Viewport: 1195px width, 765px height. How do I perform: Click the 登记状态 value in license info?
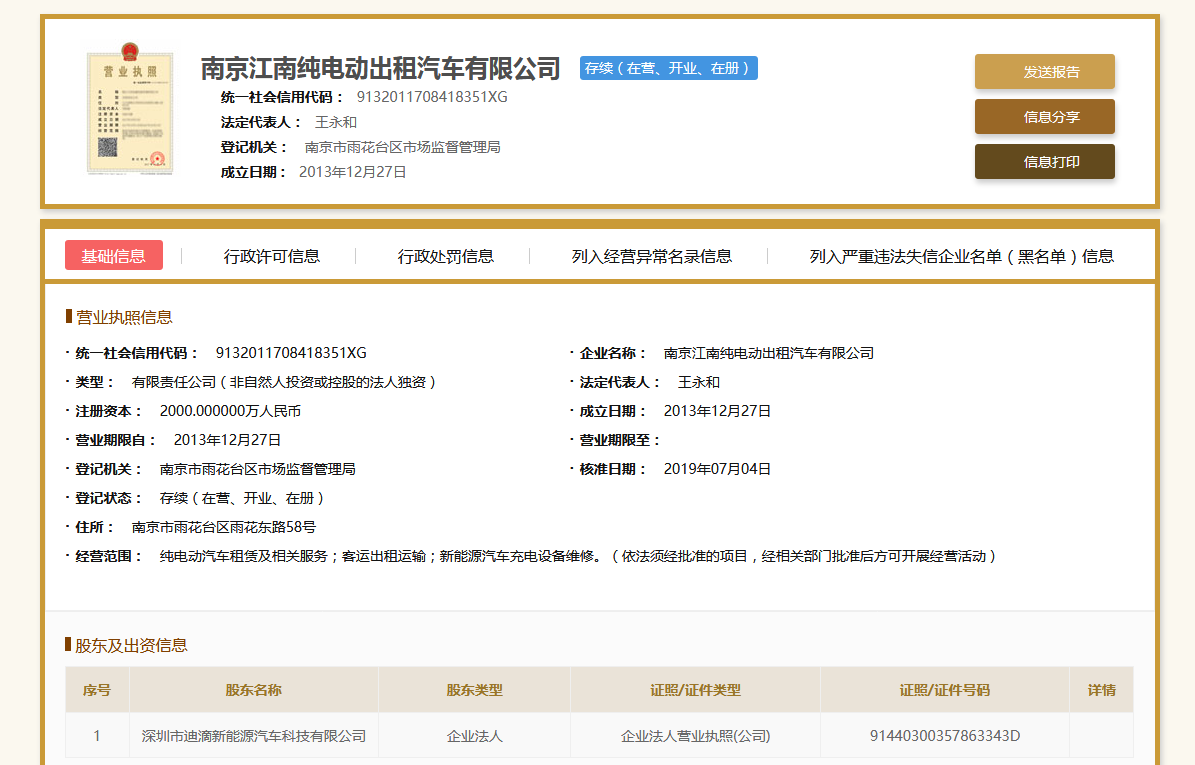242,498
